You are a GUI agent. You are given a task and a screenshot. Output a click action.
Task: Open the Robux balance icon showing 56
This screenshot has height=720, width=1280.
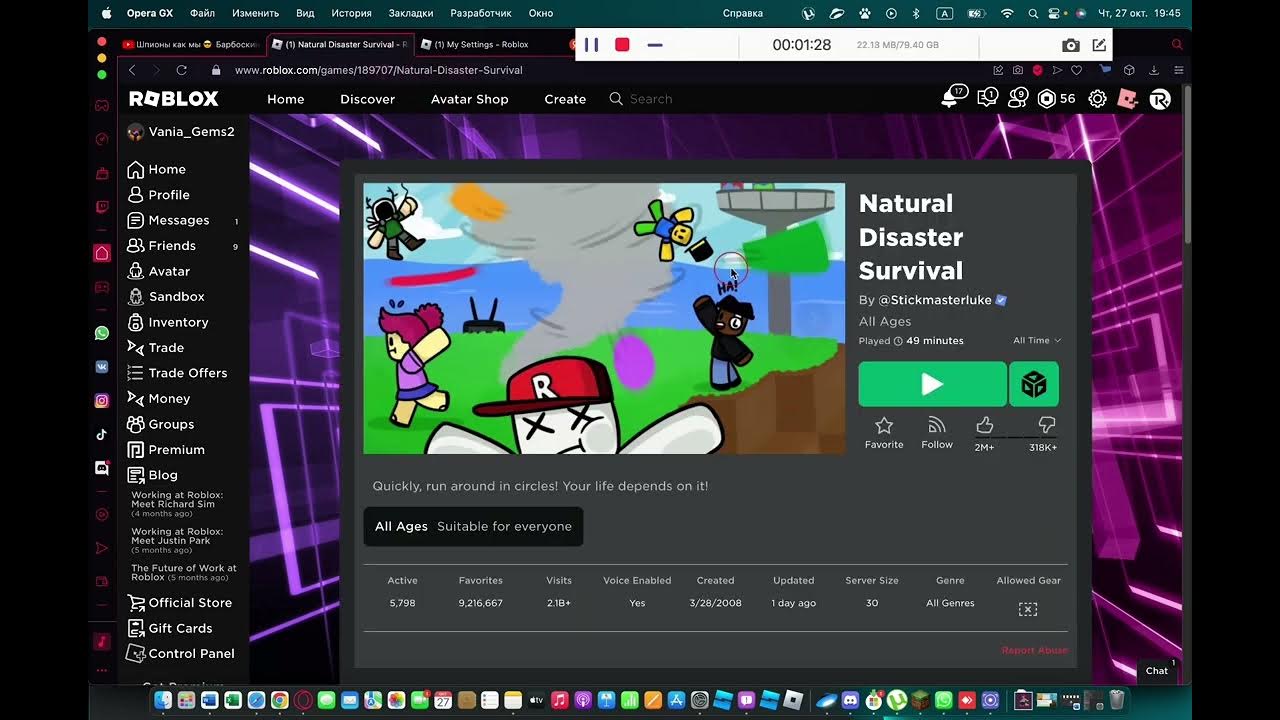click(1047, 98)
